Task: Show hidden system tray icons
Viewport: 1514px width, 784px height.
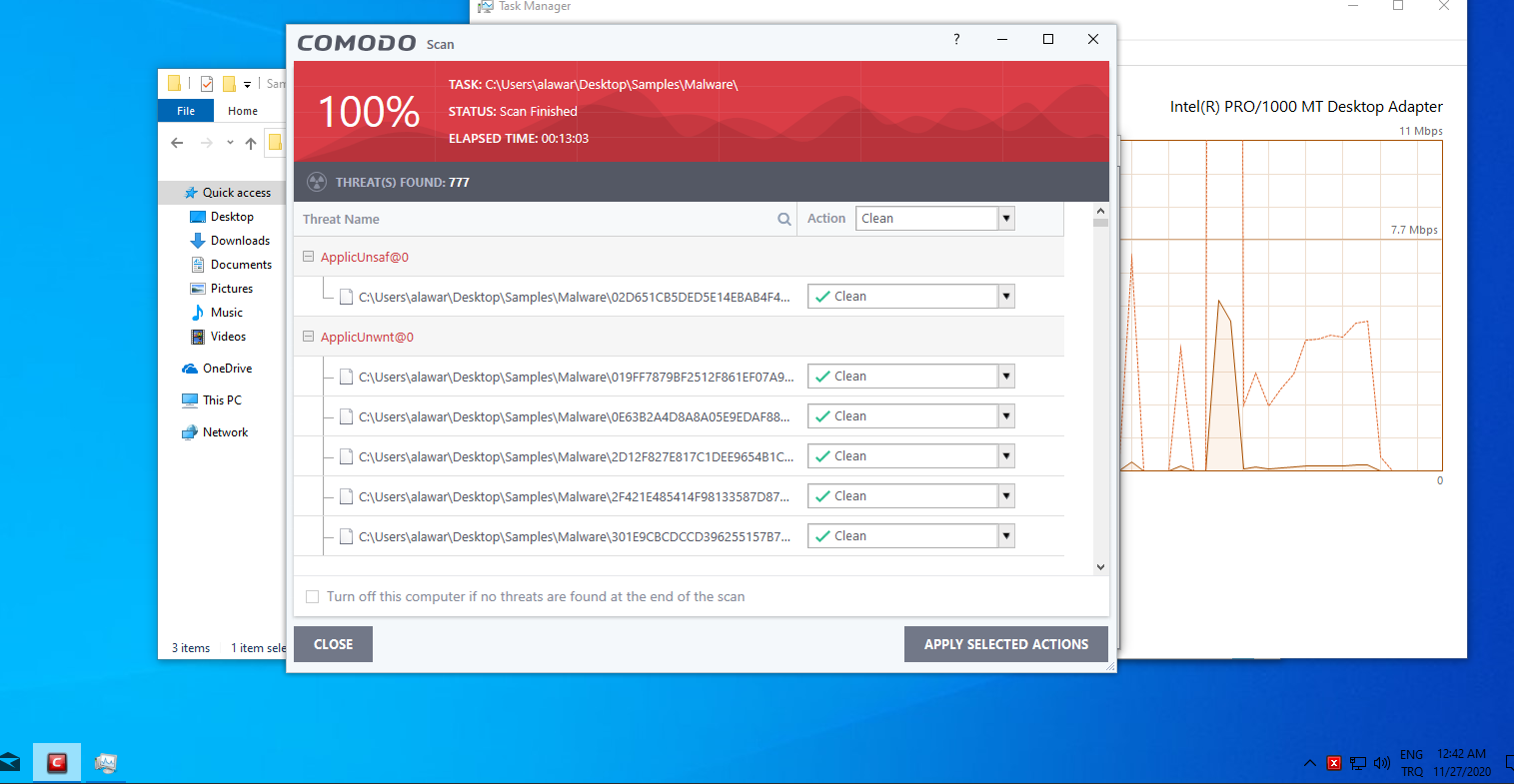Action: coord(1309,763)
